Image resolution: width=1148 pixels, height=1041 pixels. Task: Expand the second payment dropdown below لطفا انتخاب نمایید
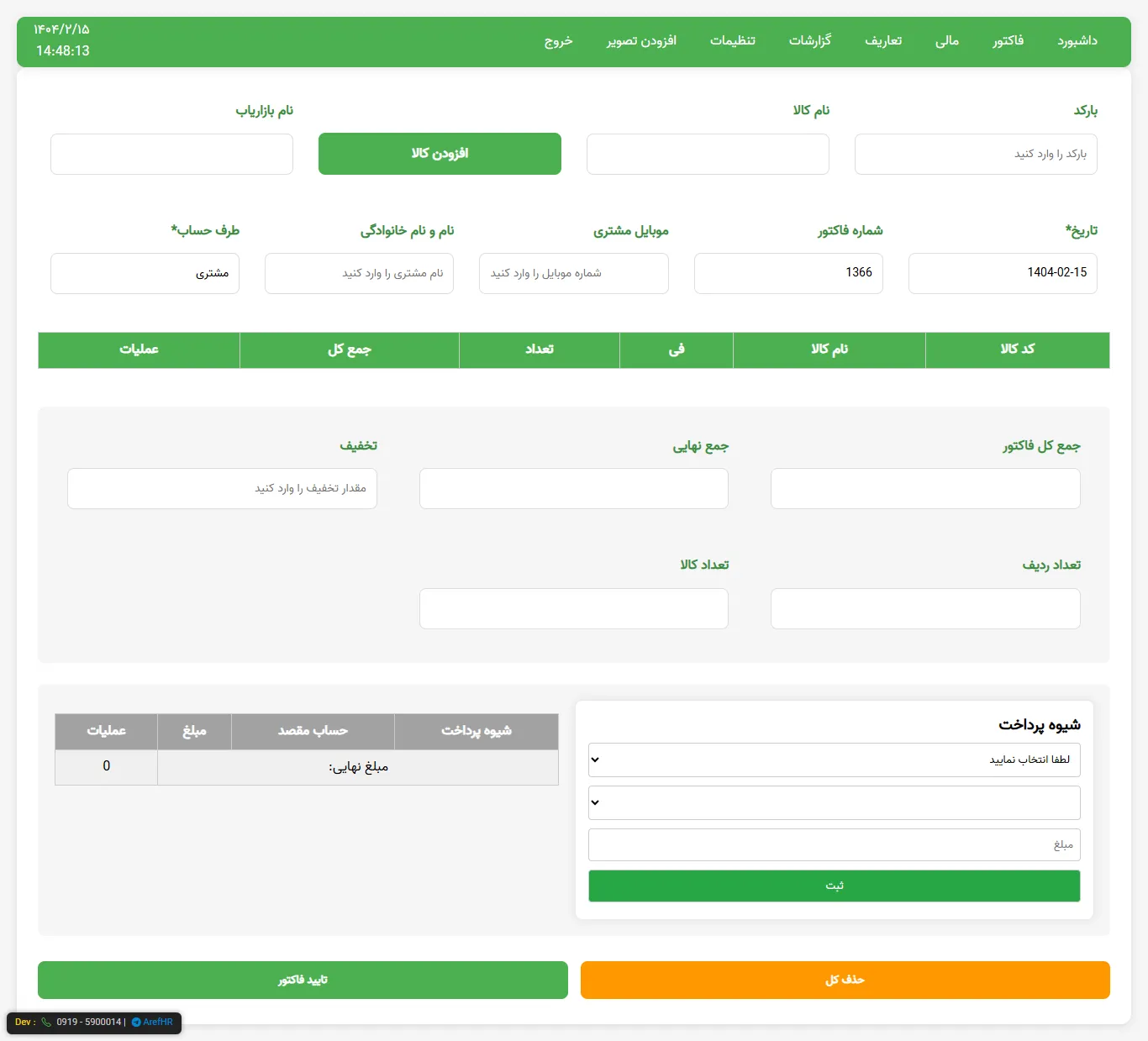(834, 802)
